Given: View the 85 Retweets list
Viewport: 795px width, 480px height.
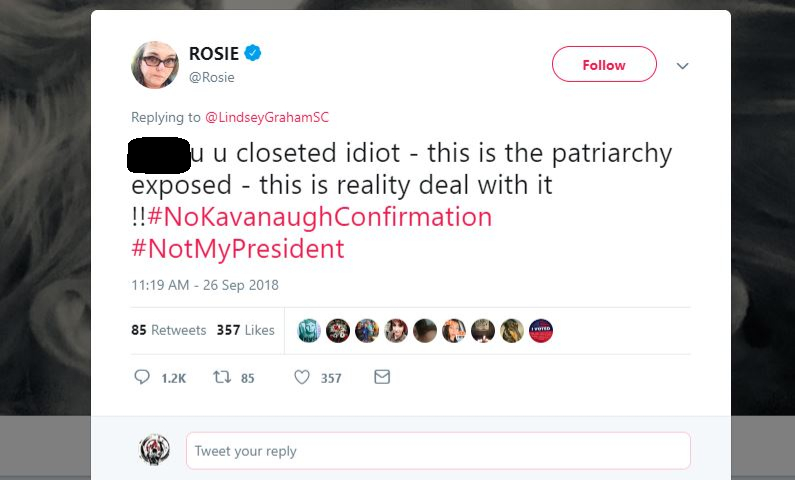Looking at the screenshot, I should tap(168, 330).
